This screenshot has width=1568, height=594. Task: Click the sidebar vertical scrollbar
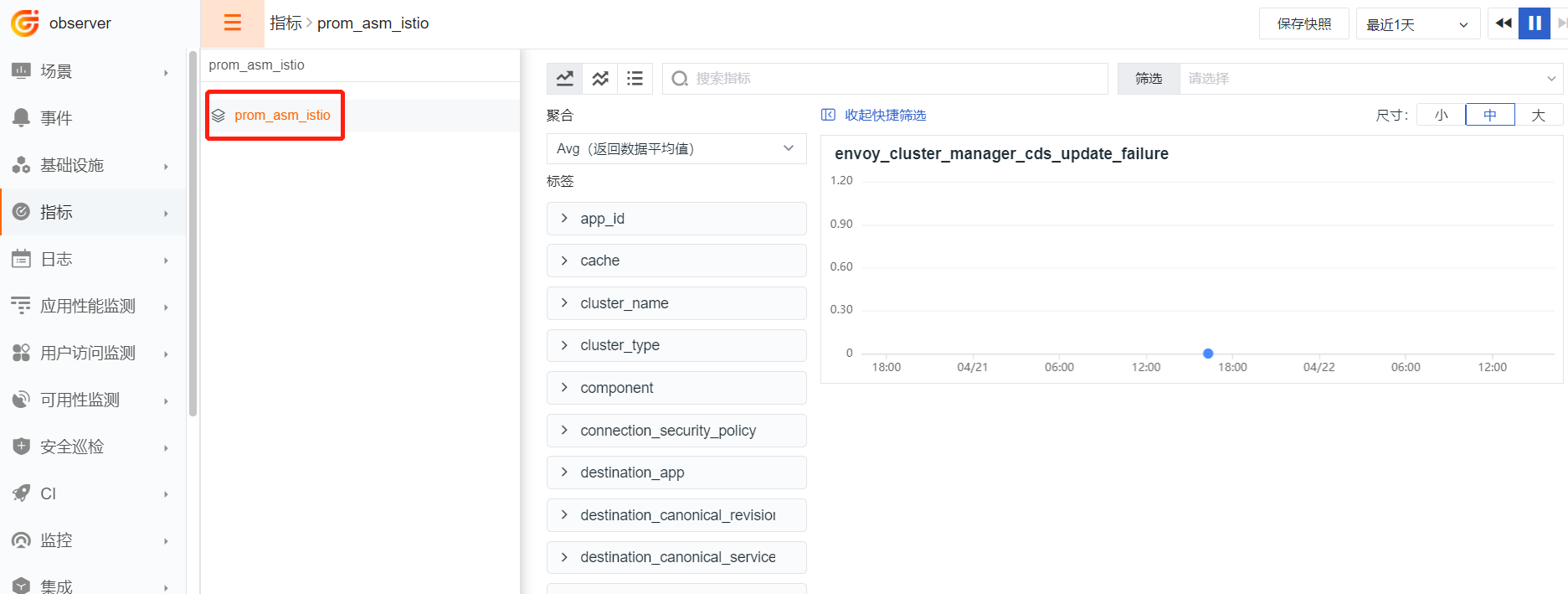point(193,233)
